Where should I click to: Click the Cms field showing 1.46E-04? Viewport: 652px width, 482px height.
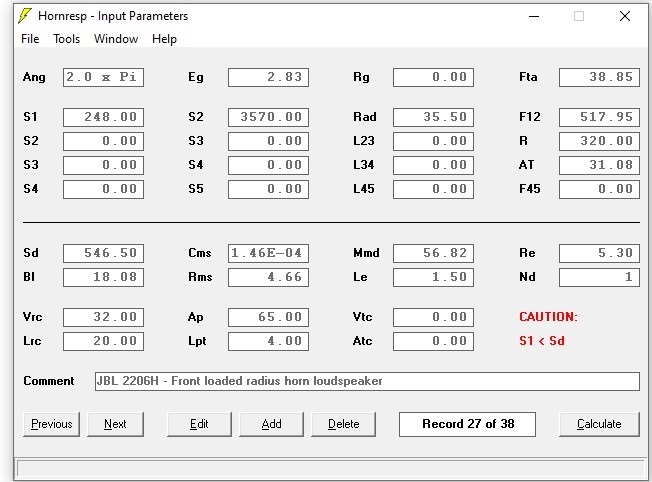268,254
